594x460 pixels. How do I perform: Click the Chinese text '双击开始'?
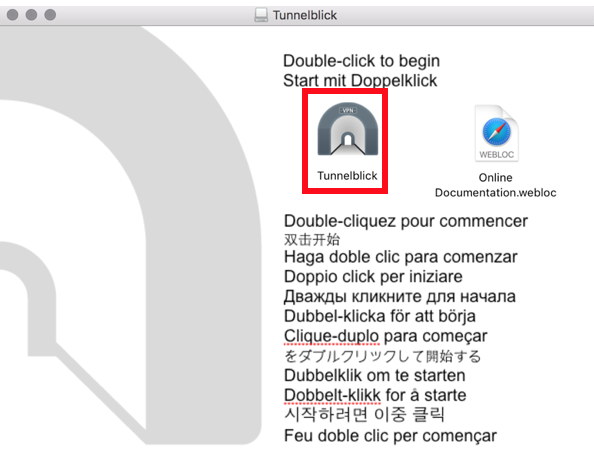point(312,239)
